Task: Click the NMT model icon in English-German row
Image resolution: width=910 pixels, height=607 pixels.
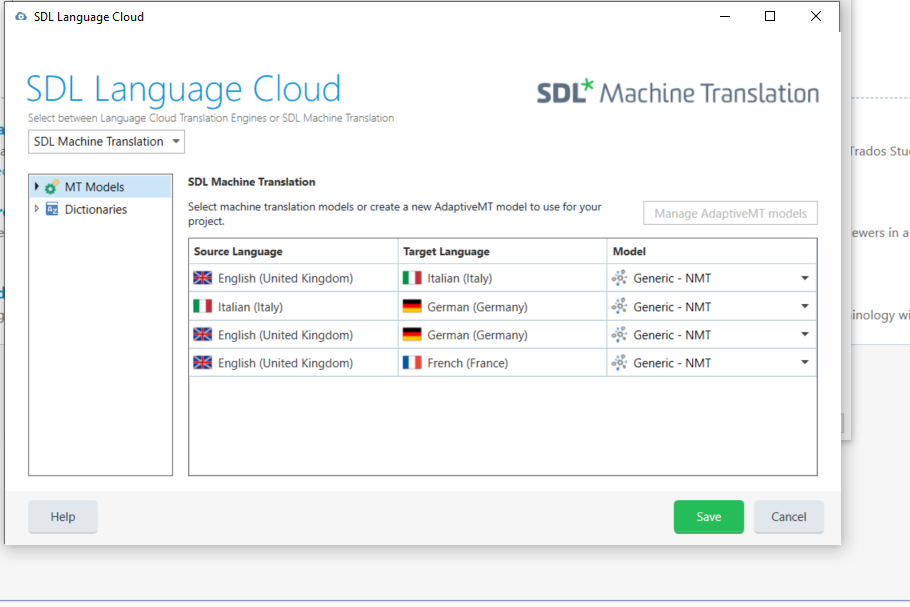Action: [619, 334]
